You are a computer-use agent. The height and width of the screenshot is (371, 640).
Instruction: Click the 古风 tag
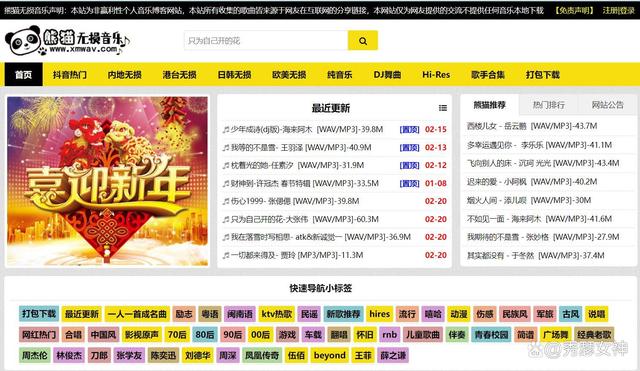[570, 313]
